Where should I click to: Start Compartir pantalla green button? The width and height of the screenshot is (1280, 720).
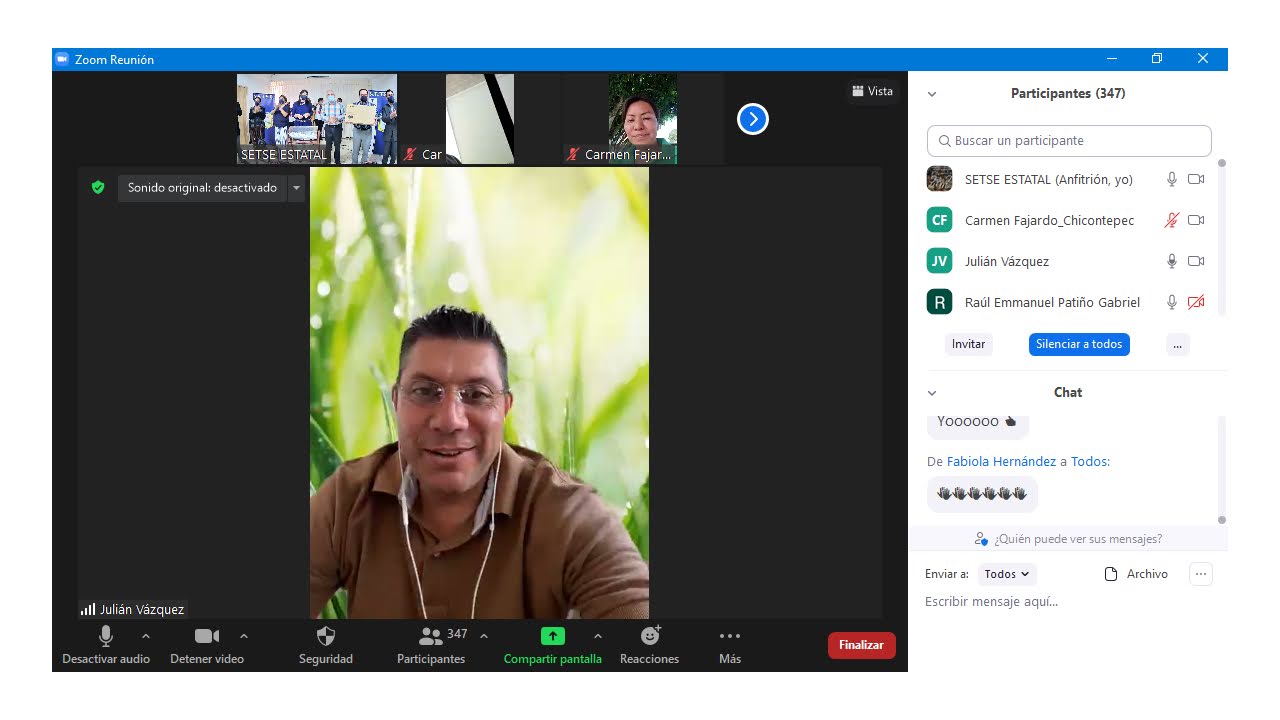(553, 644)
